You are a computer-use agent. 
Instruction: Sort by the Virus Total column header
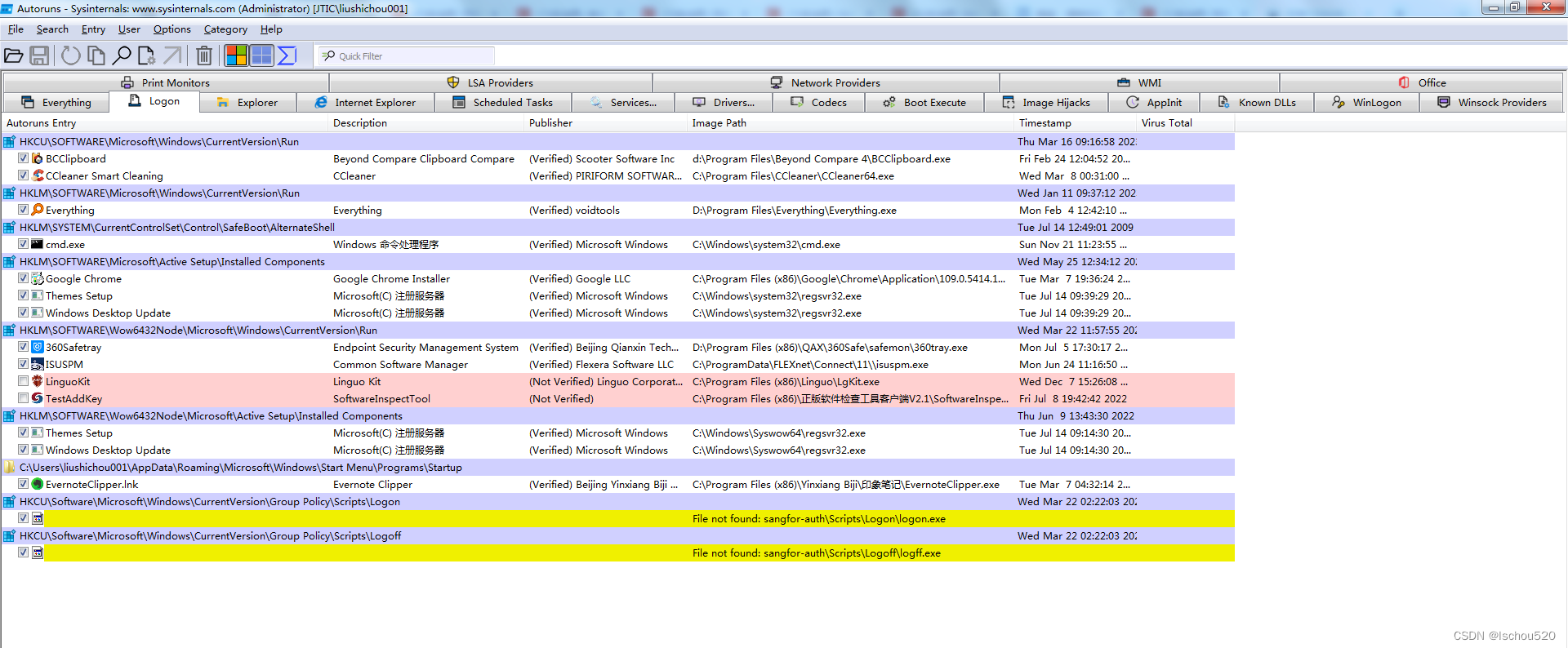[x=1186, y=123]
